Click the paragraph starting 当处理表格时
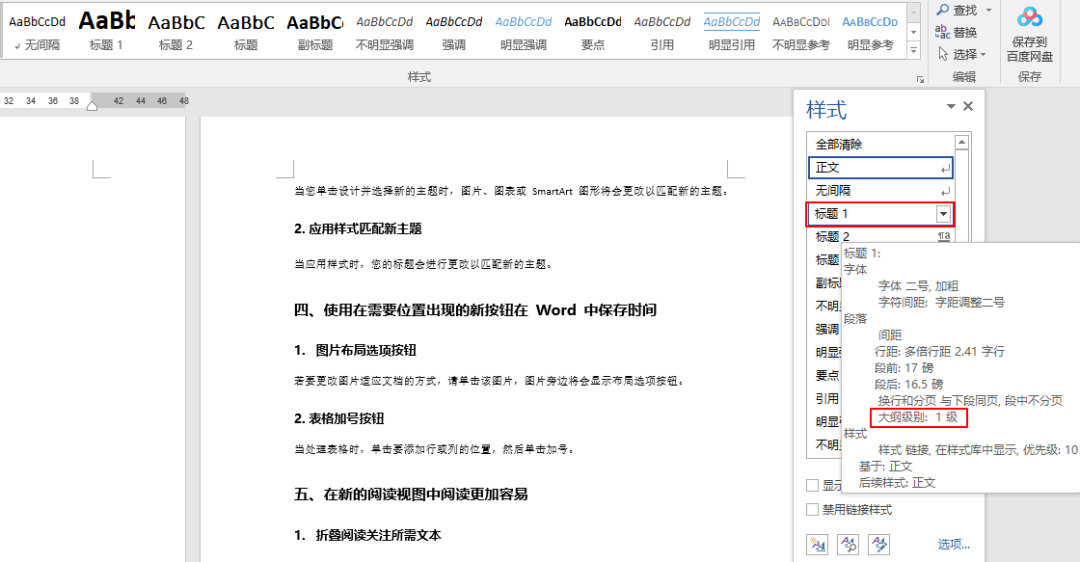 [x=434, y=449]
